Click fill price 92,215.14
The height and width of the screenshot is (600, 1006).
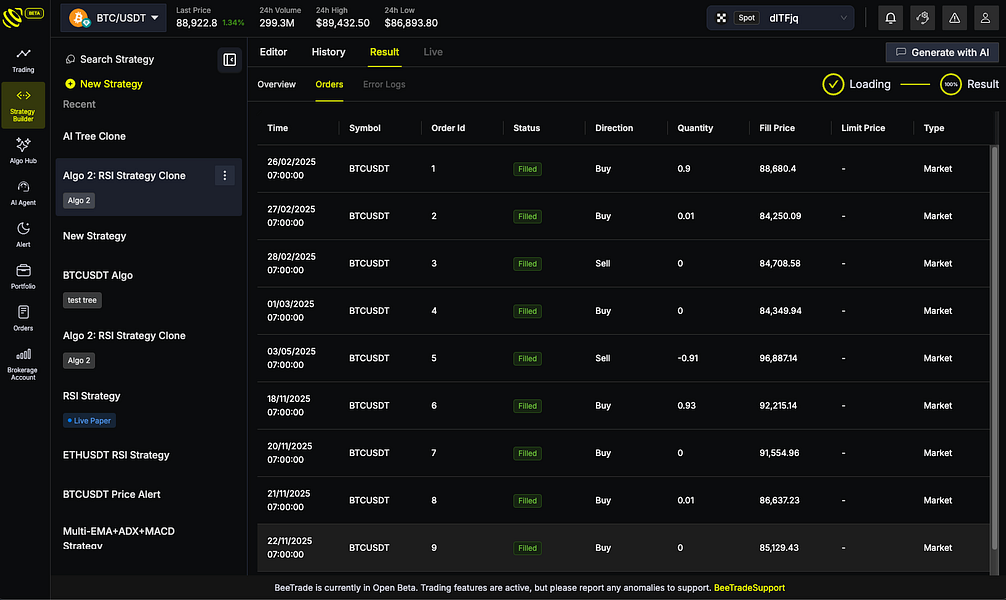pos(778,406)
